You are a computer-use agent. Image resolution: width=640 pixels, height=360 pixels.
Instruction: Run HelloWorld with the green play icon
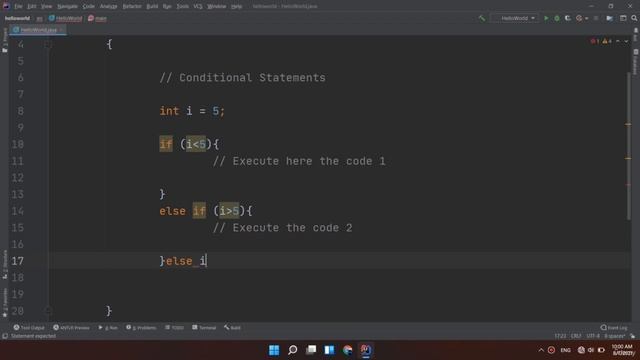point(546,18)
